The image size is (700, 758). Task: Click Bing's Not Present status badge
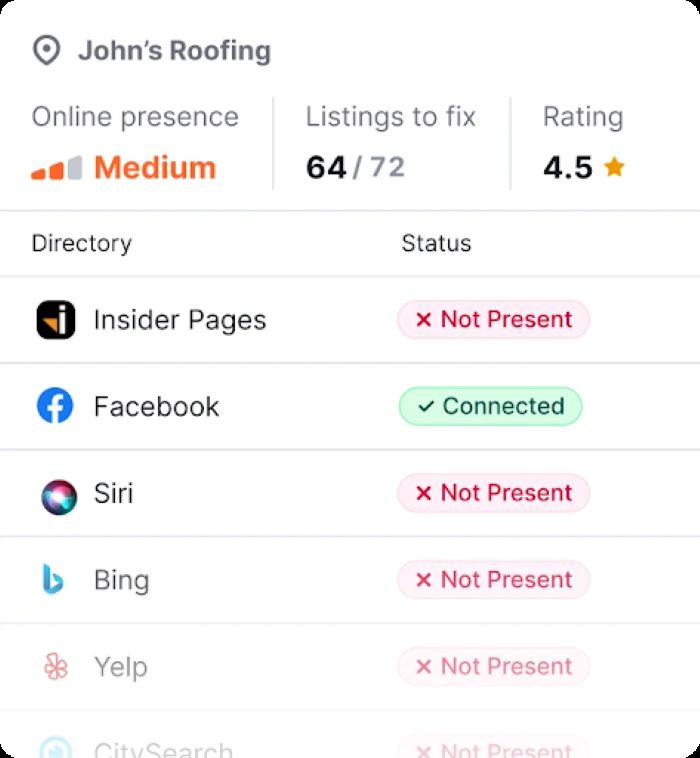(493, 580)
